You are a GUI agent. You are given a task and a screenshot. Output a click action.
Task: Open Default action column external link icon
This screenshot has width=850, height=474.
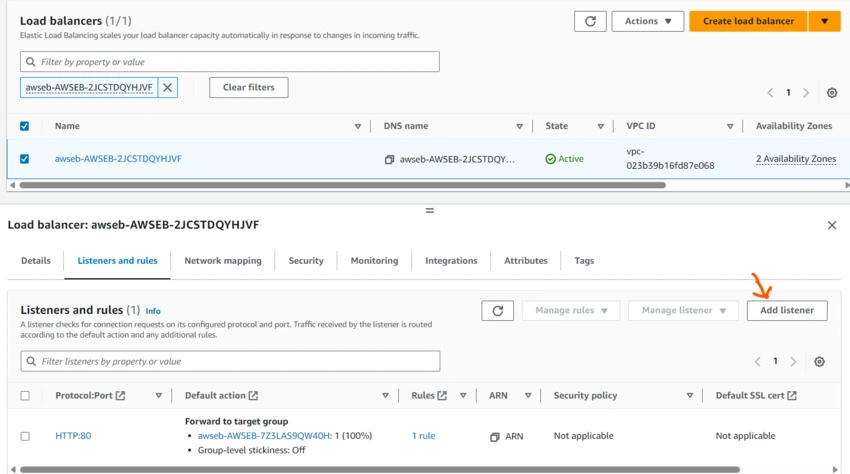[253, 395]
